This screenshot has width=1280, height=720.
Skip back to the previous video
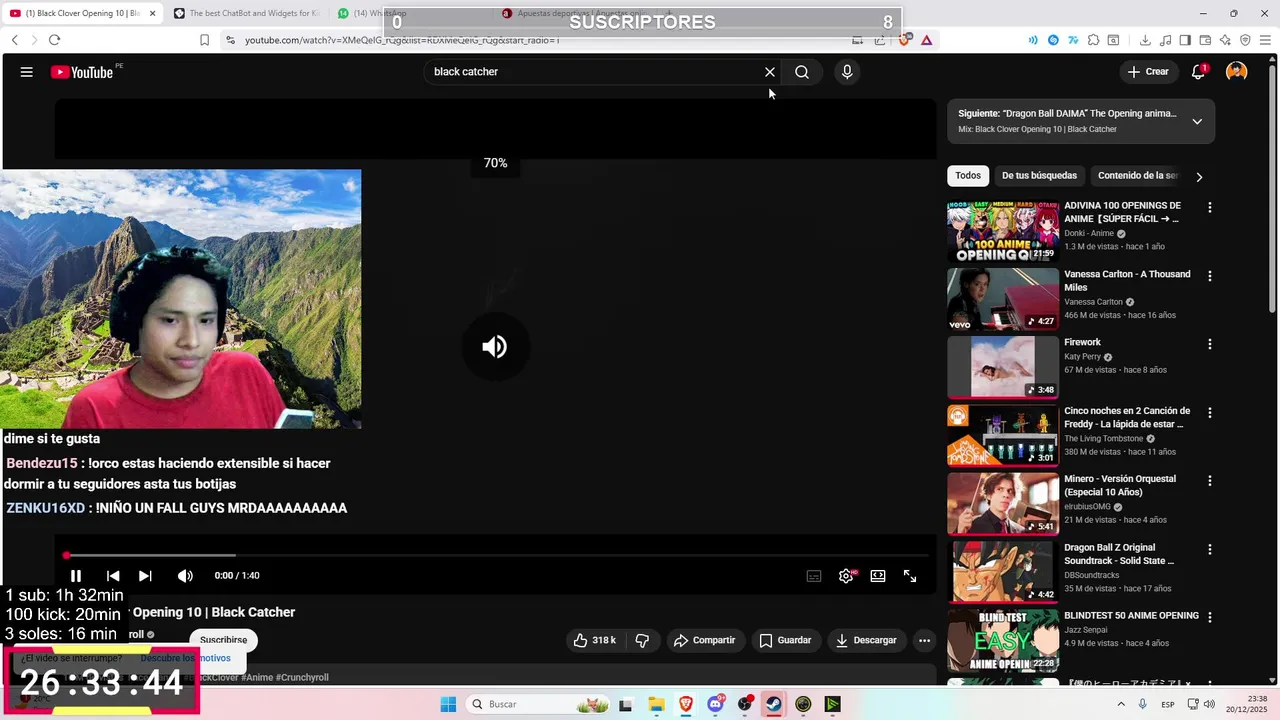pos(113,576)
